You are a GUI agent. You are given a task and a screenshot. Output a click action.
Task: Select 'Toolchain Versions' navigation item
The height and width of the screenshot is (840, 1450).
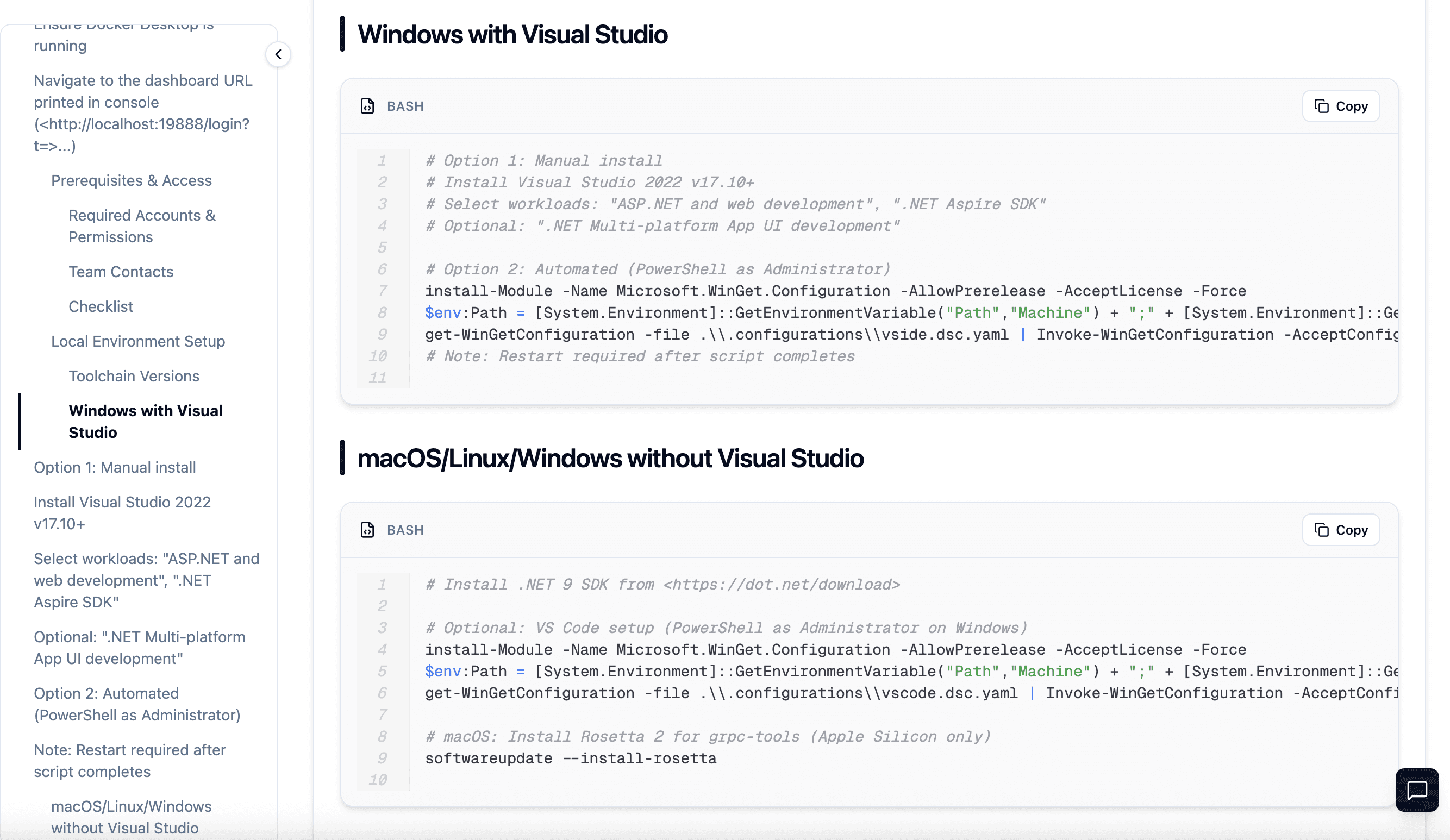pyautogui.click(x=134, y=375)
